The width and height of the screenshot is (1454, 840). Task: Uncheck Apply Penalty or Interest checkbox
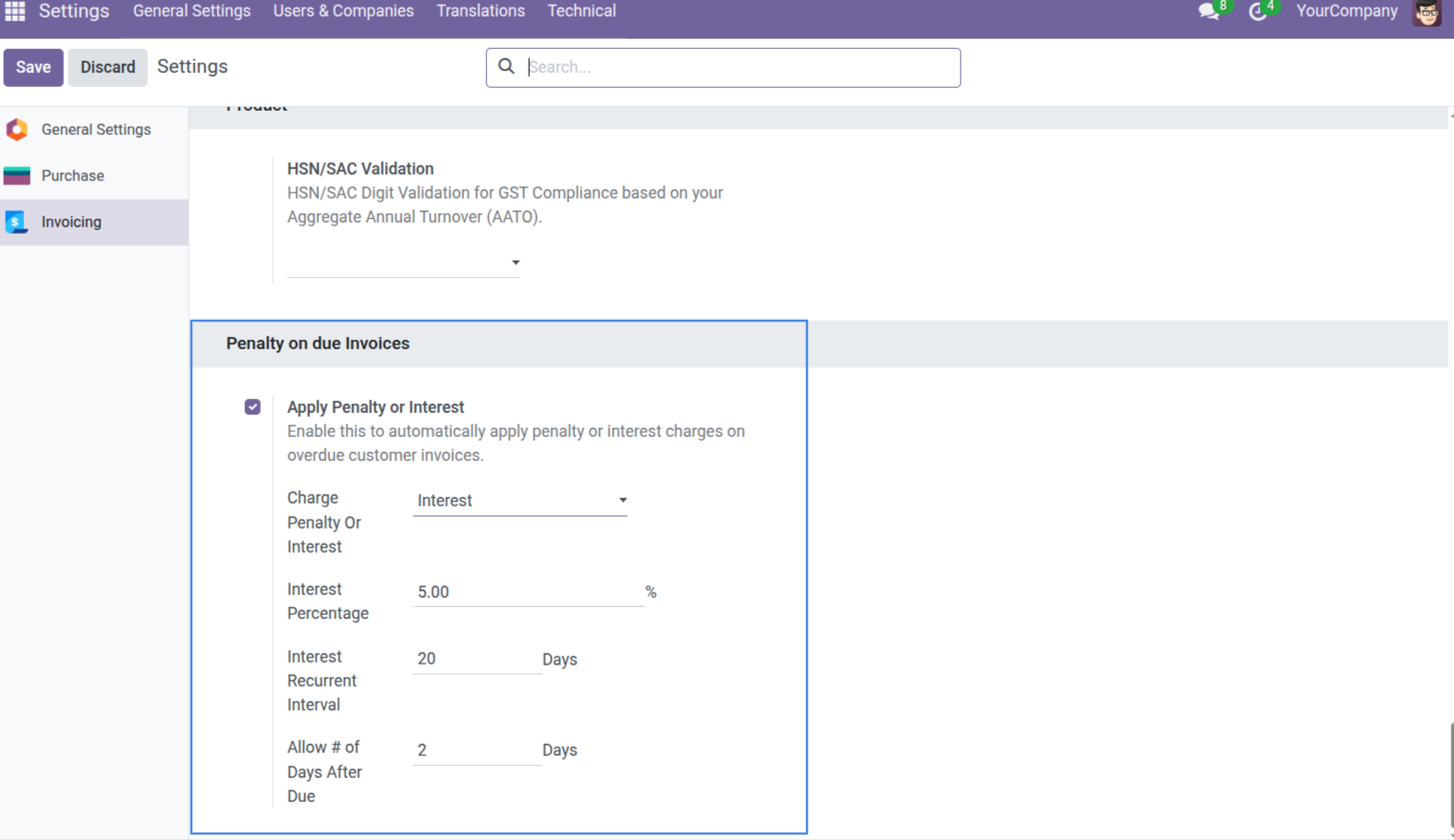pyautogui.click(x=252, y=407)
